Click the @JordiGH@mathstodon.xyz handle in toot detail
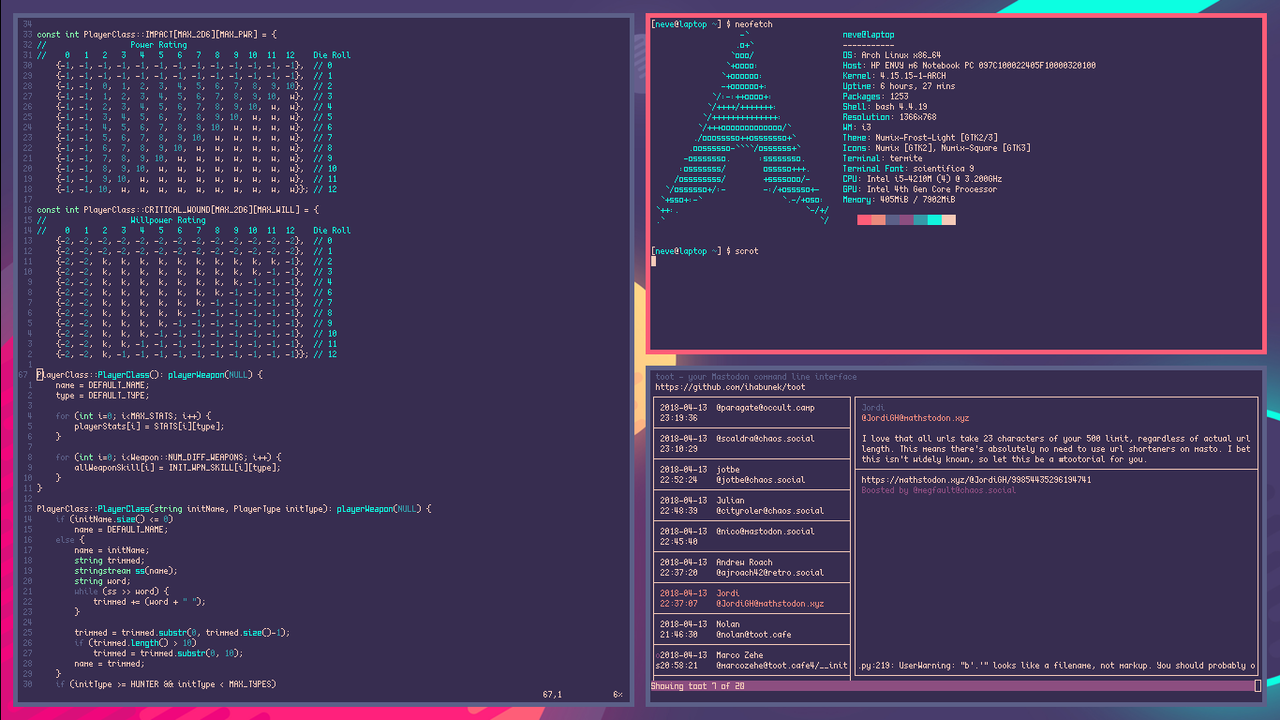 pyautogui.click(x=915, y=418)
